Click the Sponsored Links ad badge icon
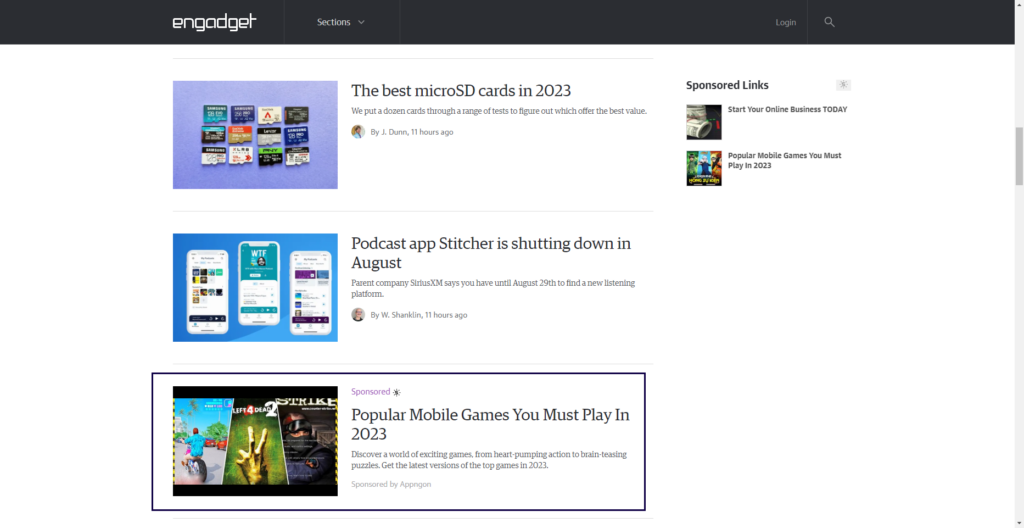The height and width of the screenshot is (528, 1024). [843, 85]
